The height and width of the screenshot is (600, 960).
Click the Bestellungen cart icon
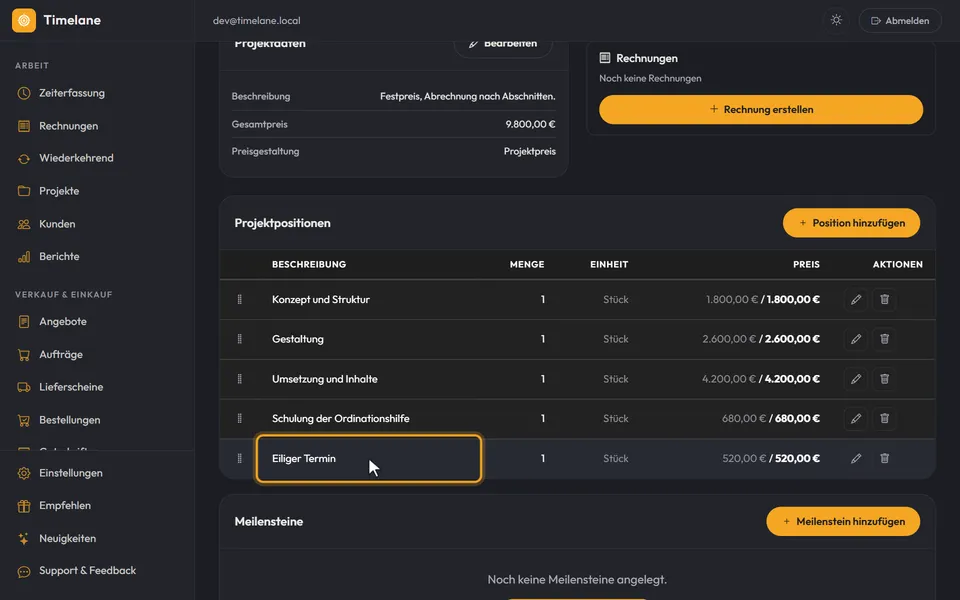pos(24,420)
